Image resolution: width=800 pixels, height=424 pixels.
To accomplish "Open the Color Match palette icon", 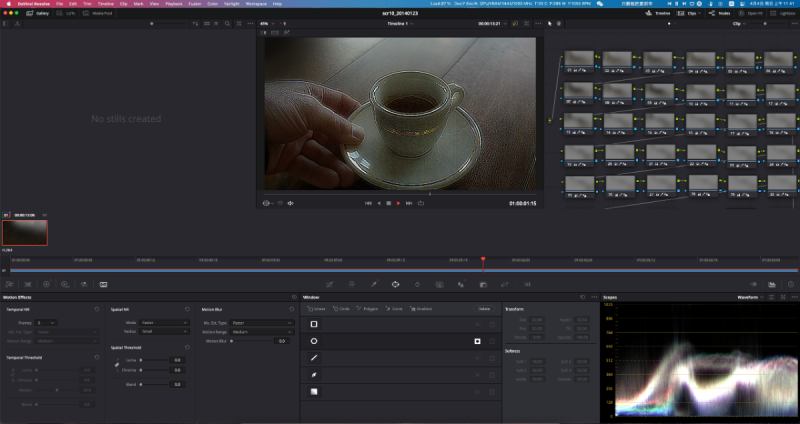I will pos(28,285).
